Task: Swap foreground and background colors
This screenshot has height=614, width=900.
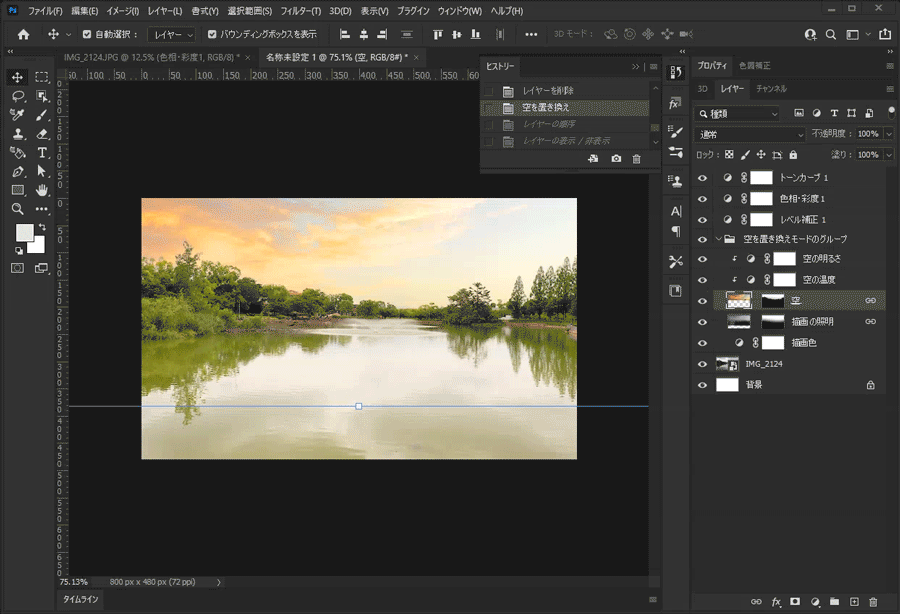Action: pos(42,227)
